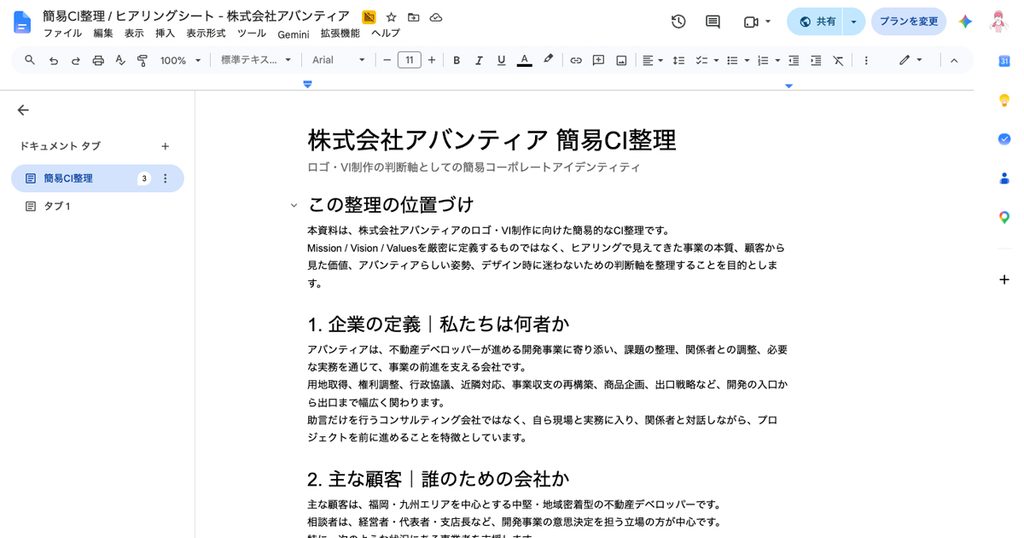Start a video call camera icon

tap(750, 22)
